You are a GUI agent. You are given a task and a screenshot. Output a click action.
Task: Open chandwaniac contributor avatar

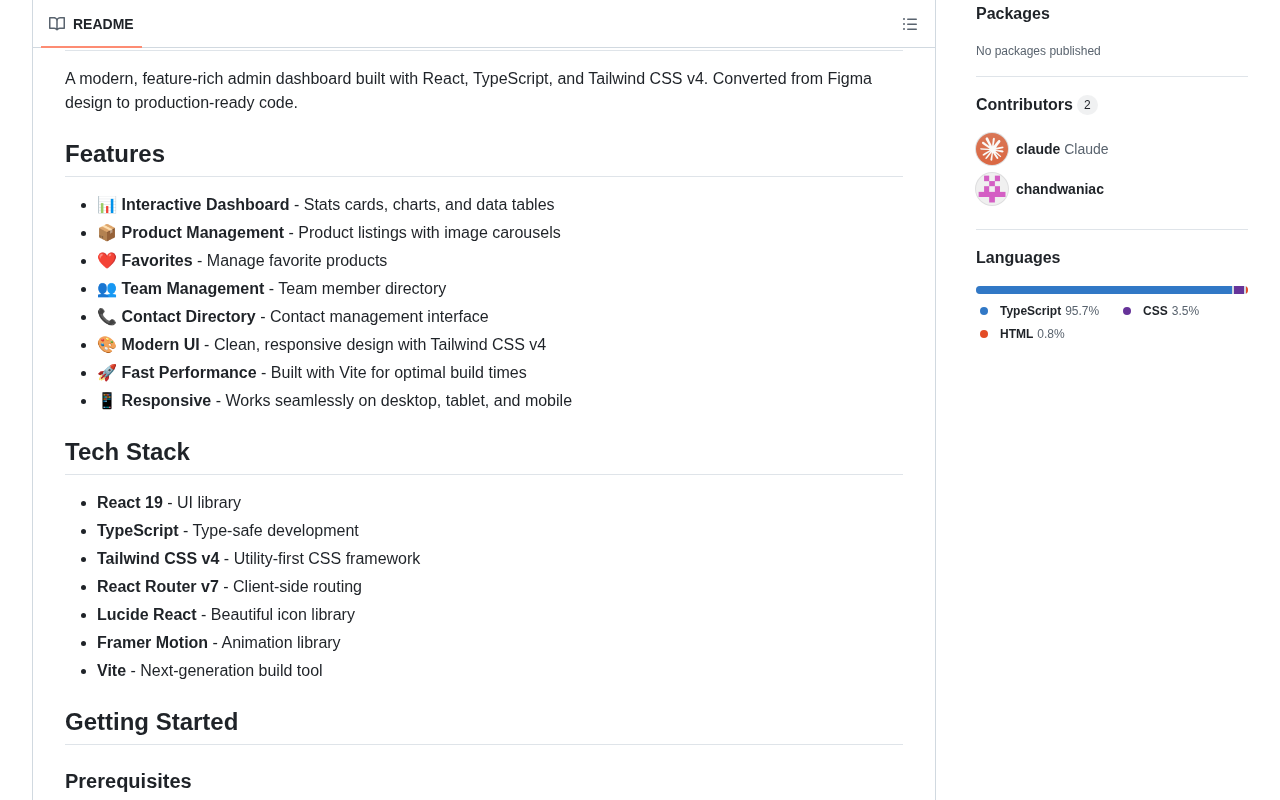coord(992,189)
